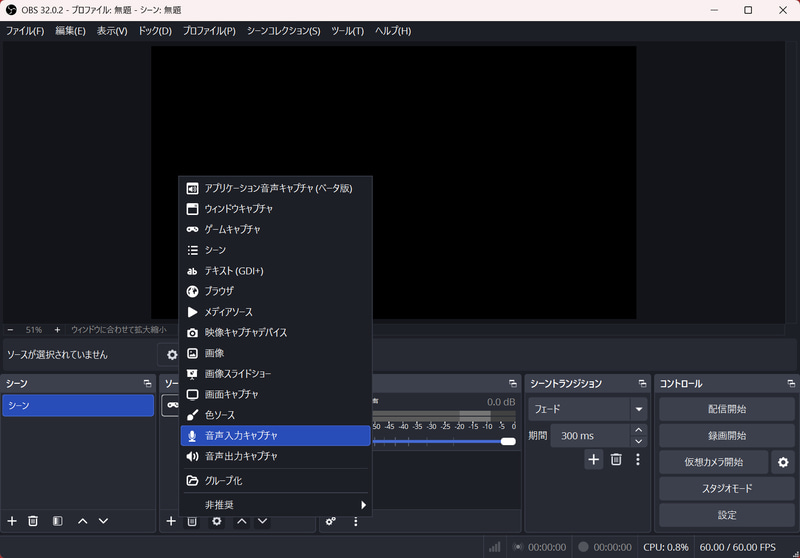
Task: Select グループ化 menu entry
Action: pos(276,480)
